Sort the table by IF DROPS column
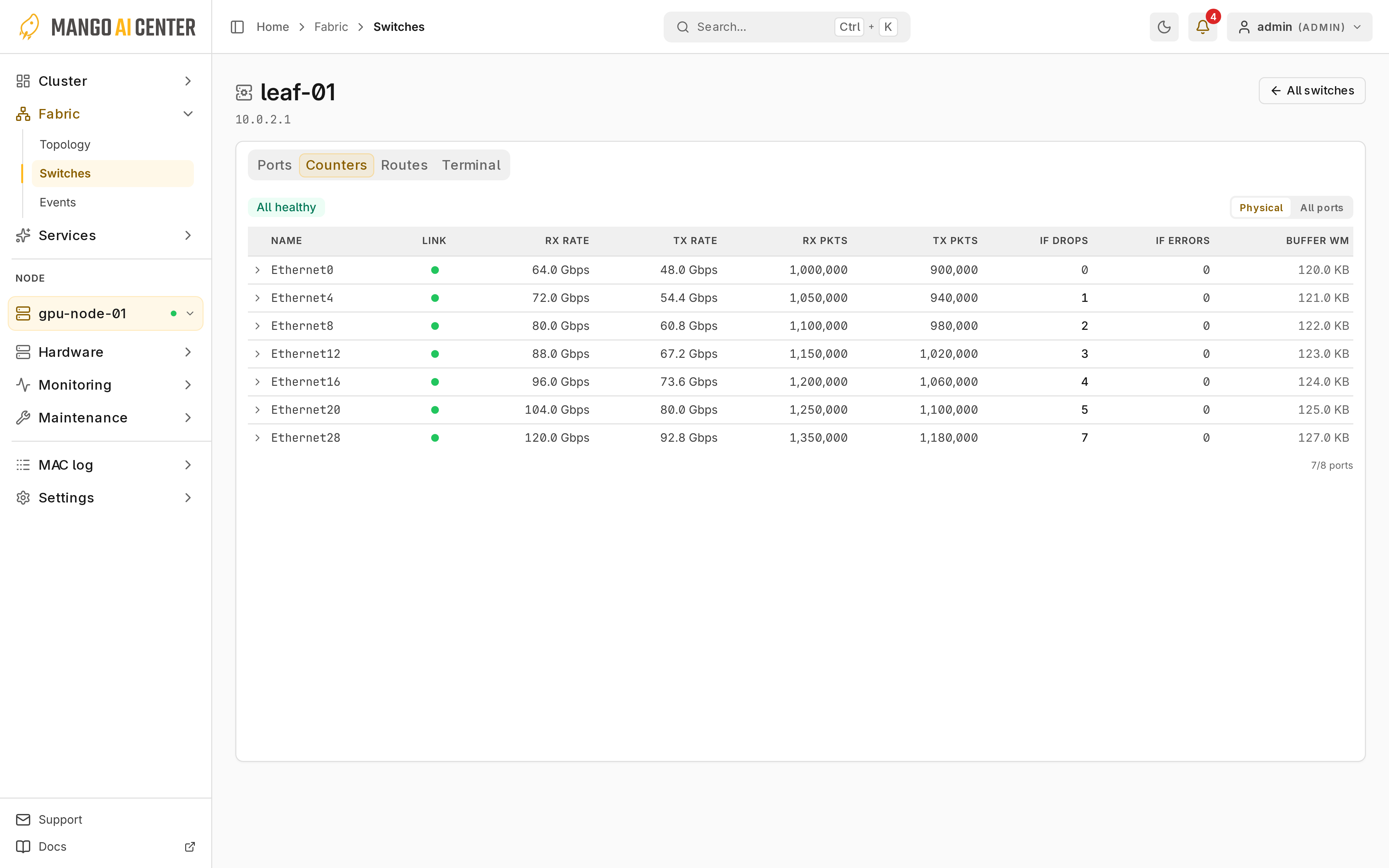 pos(1064,240)
